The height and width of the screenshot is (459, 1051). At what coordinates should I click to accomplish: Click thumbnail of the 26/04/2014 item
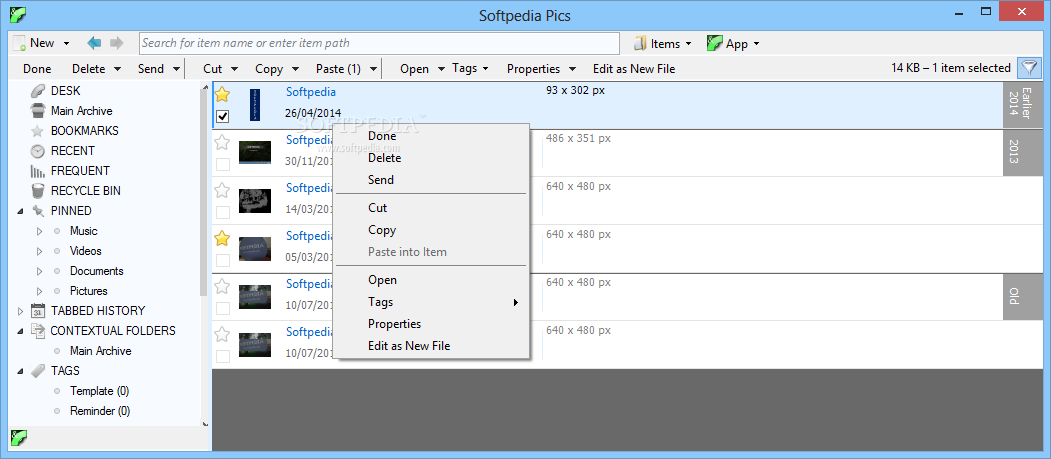255,105
